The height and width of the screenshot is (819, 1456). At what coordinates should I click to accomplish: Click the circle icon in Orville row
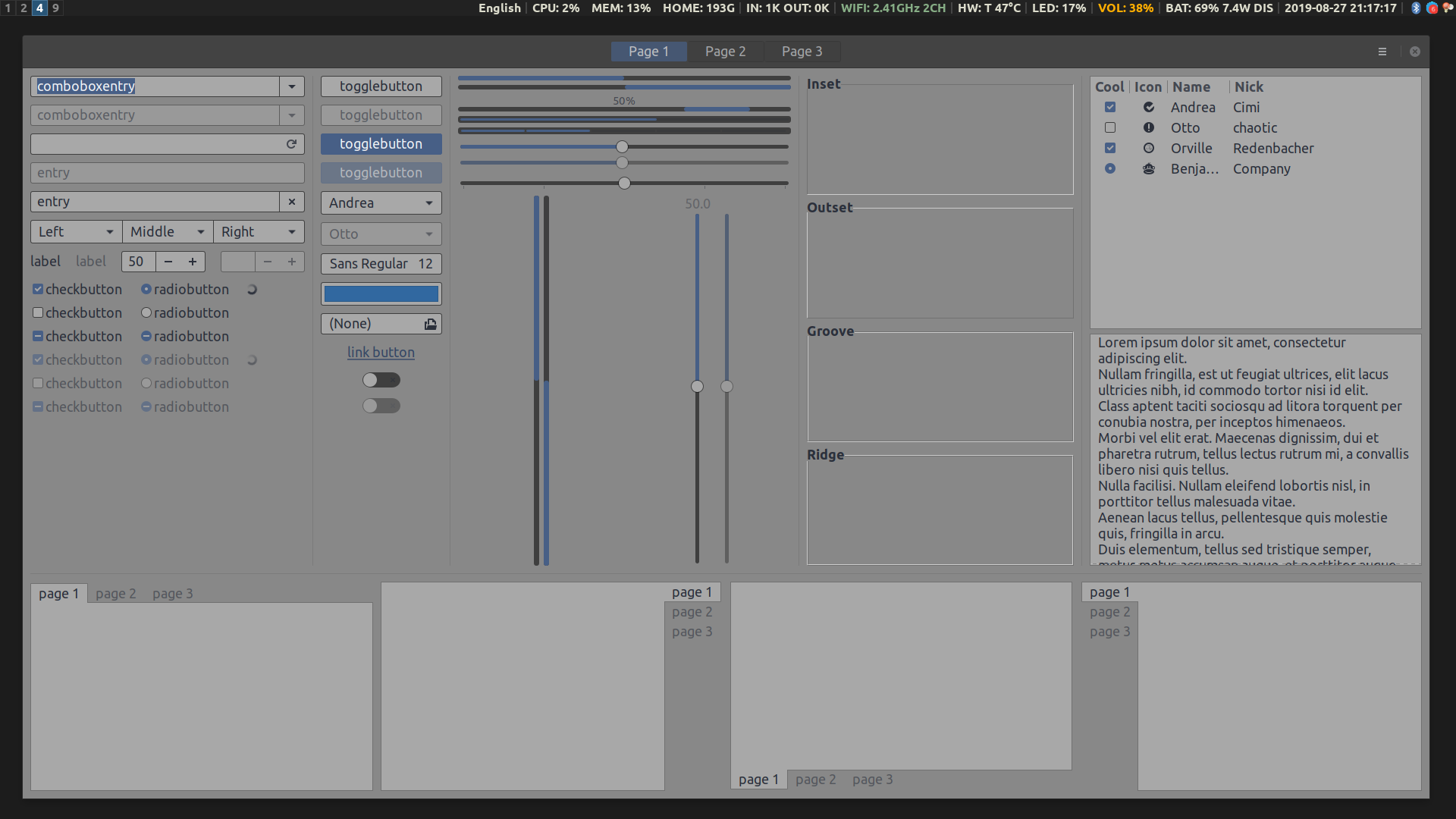[1149, 149]
